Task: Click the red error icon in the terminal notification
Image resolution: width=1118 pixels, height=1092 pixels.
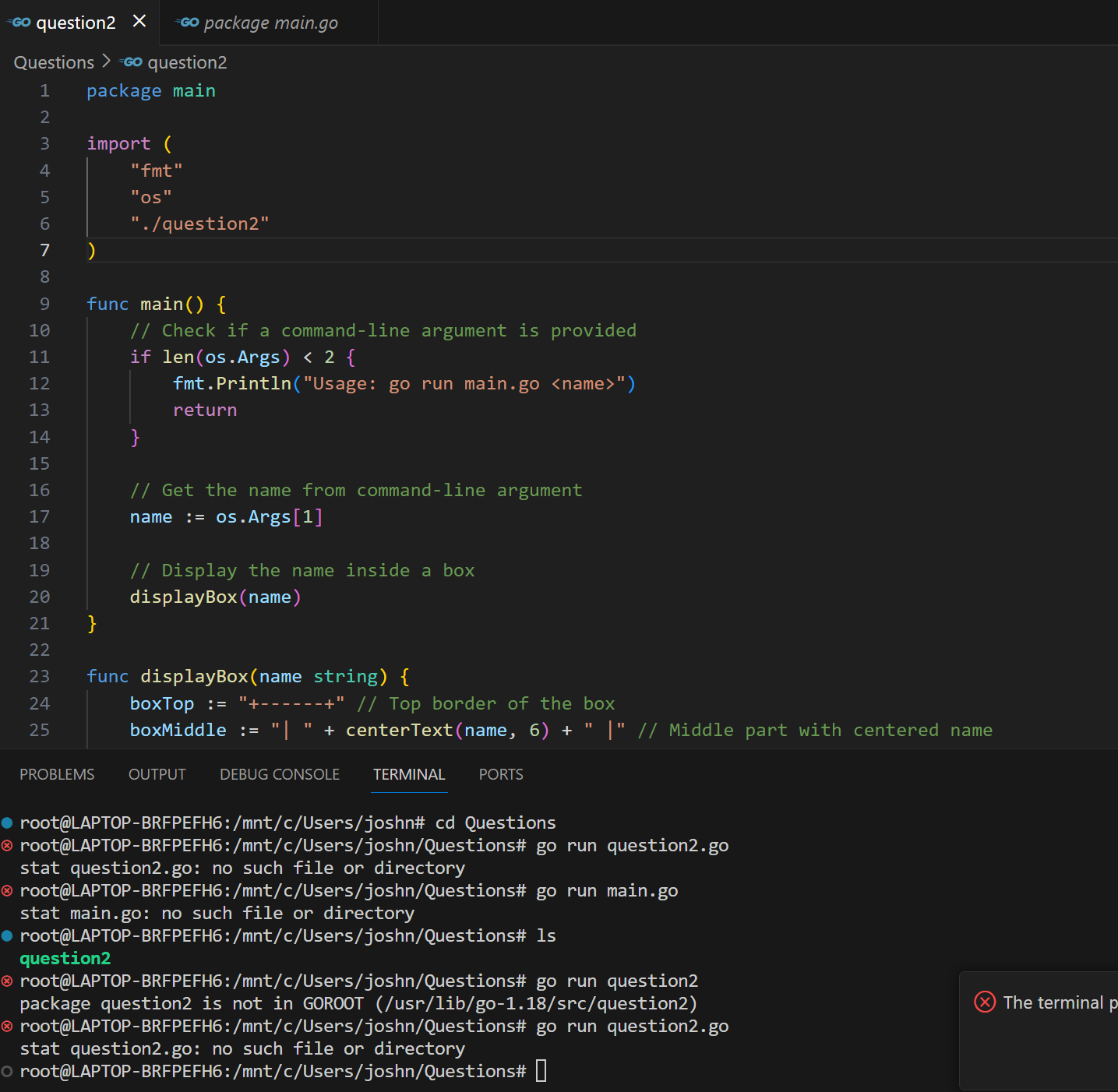Action: [984, 1002]
